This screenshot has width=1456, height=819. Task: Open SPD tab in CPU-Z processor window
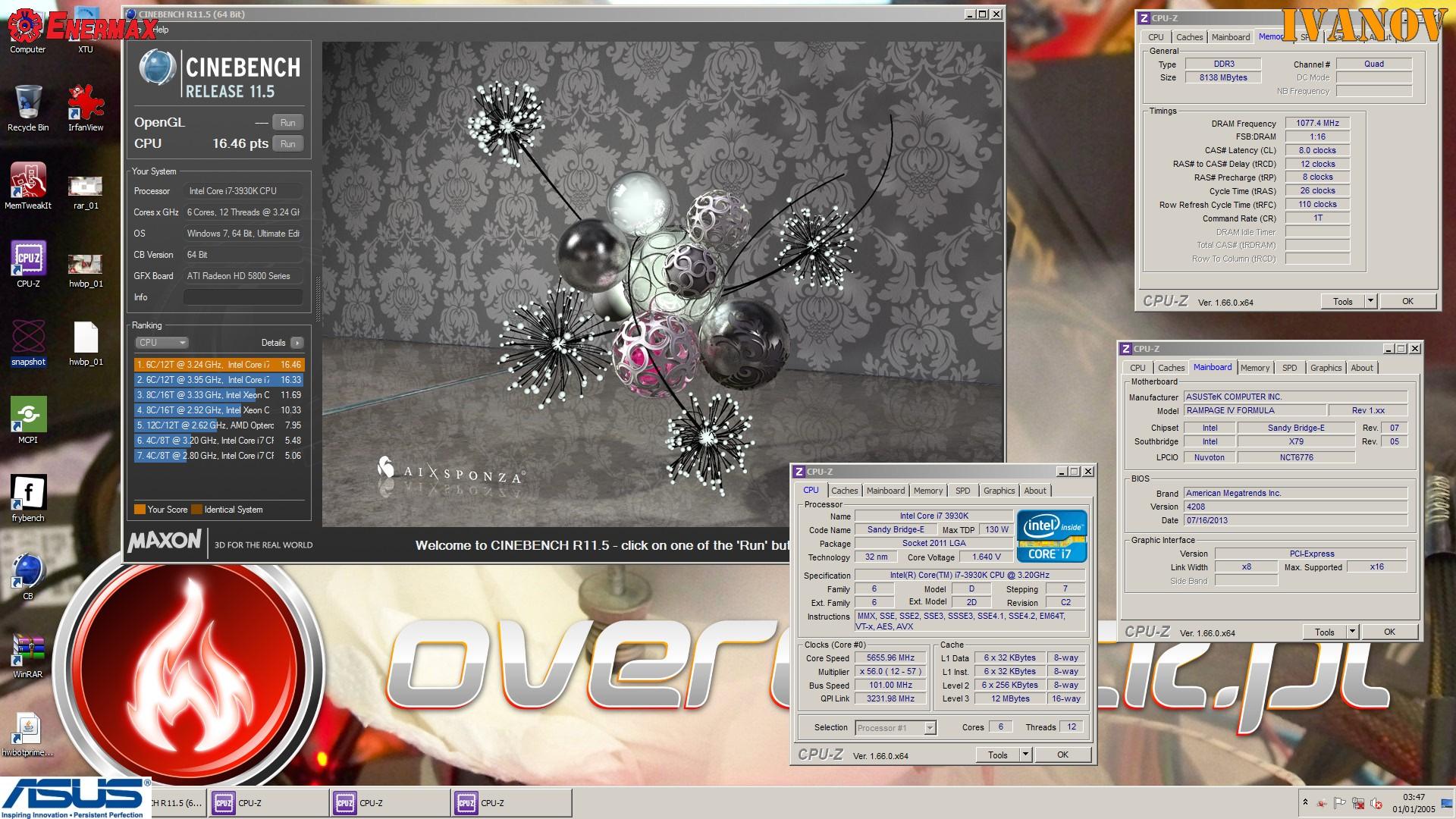coord(963,491)
